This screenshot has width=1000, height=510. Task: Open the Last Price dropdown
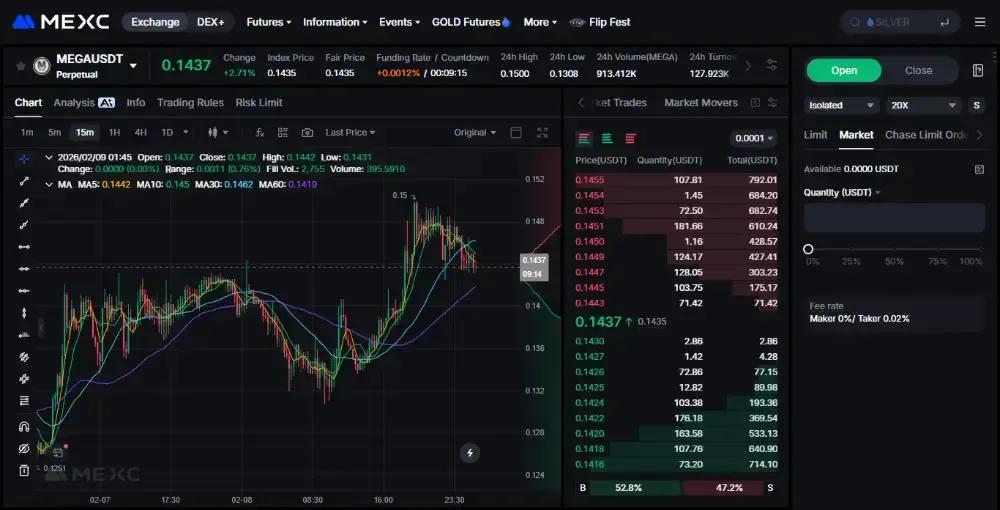point(350,133)
